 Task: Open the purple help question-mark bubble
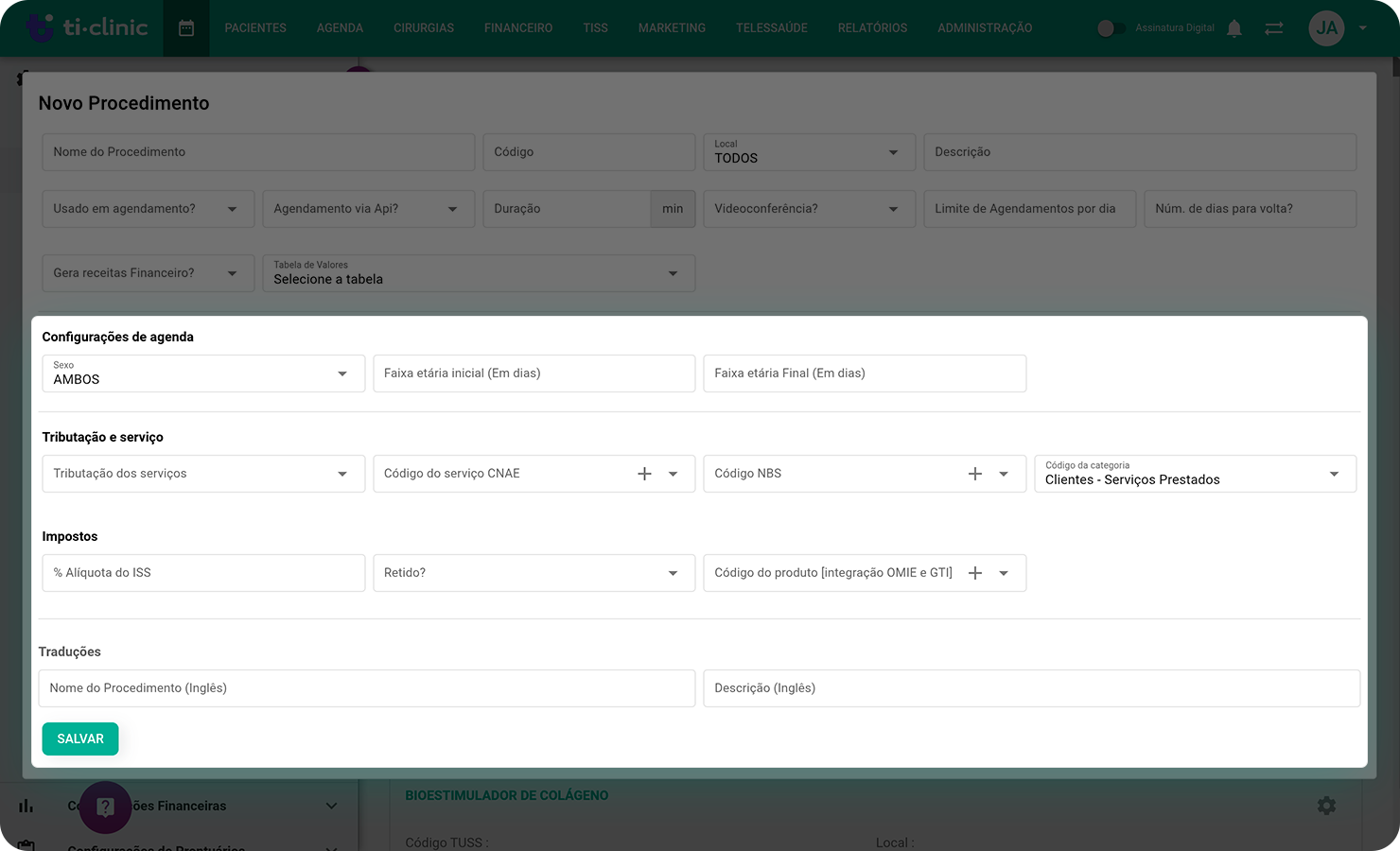click(x=105, y=807)
